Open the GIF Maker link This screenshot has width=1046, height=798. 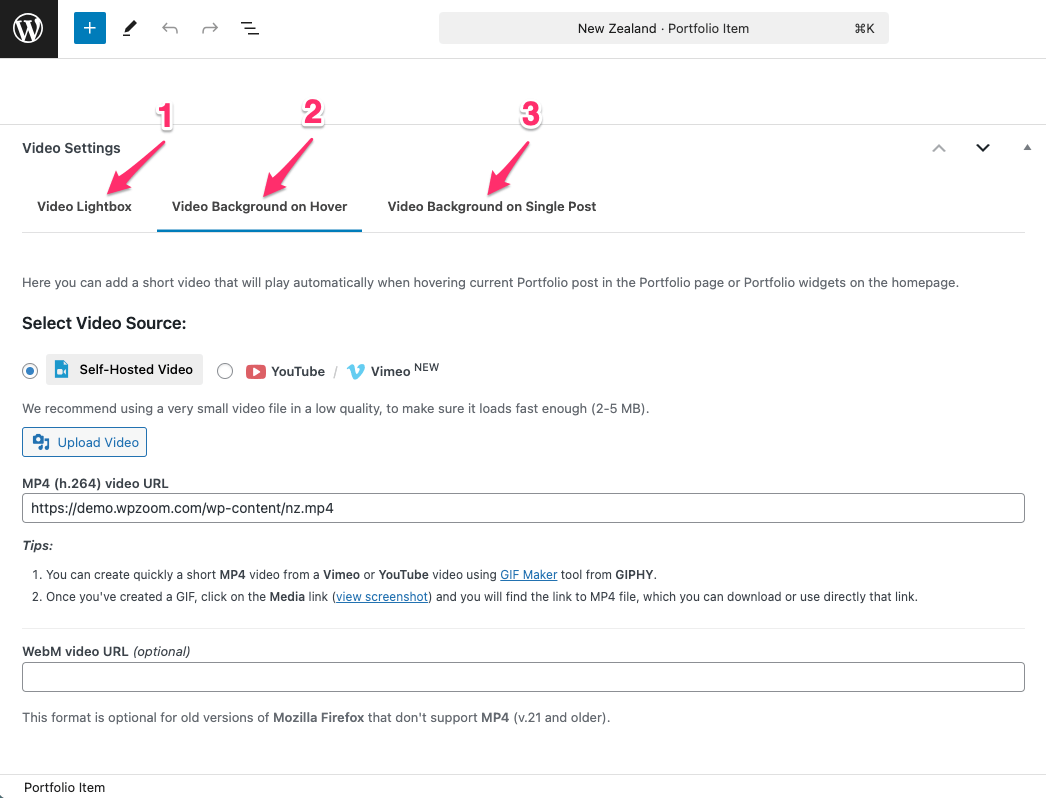pos(528,575)
